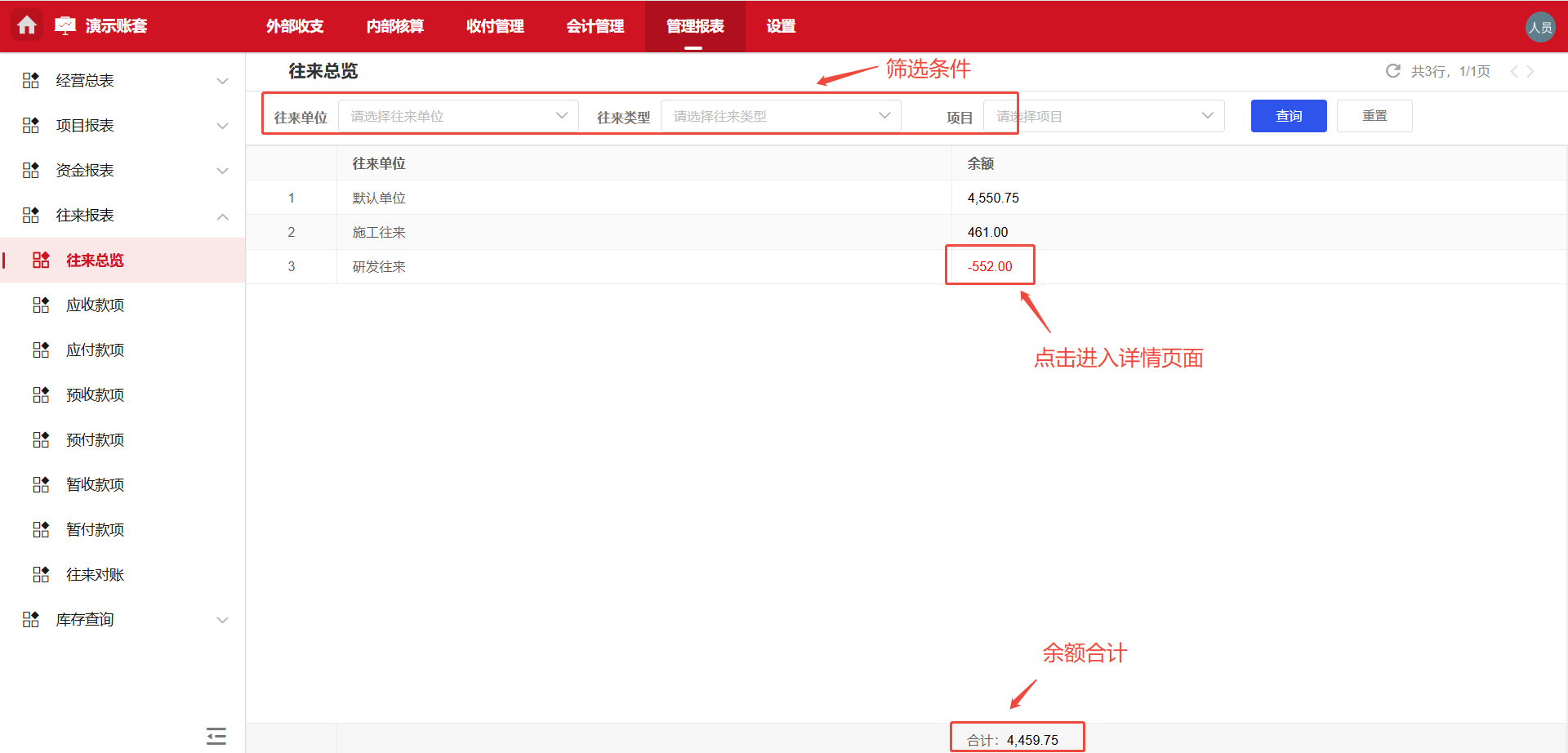This screenshot has height=753, width=1568.
Task: Collapse the sidebar via the bottom-left icon
Action: (216, 735)
